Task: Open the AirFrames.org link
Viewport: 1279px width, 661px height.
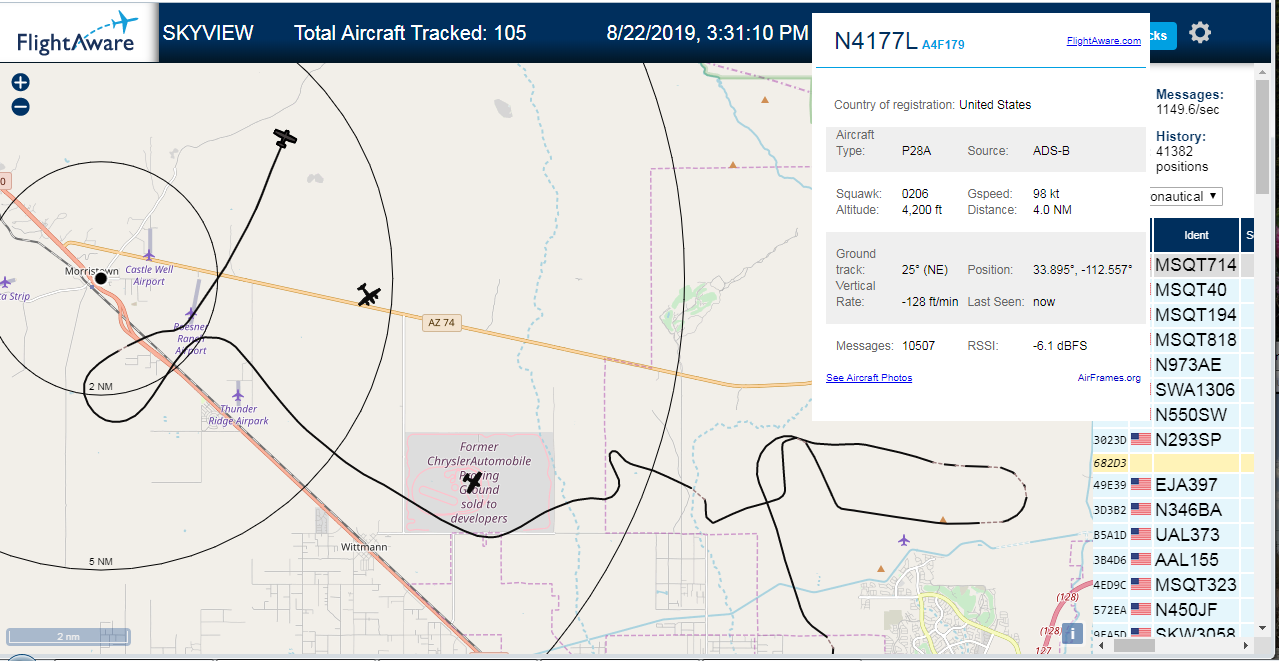Action: (x=1109, y=378)
